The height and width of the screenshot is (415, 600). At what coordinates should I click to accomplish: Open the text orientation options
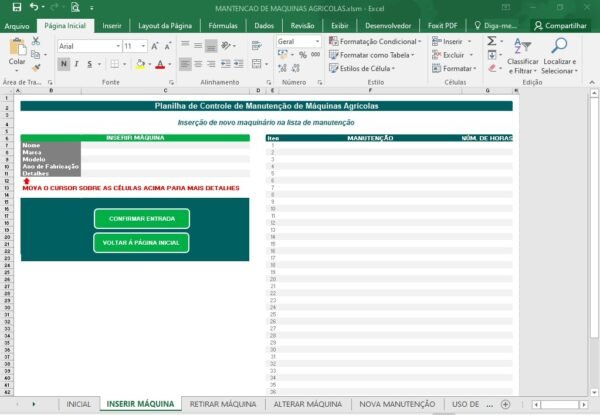pos(226,46)
